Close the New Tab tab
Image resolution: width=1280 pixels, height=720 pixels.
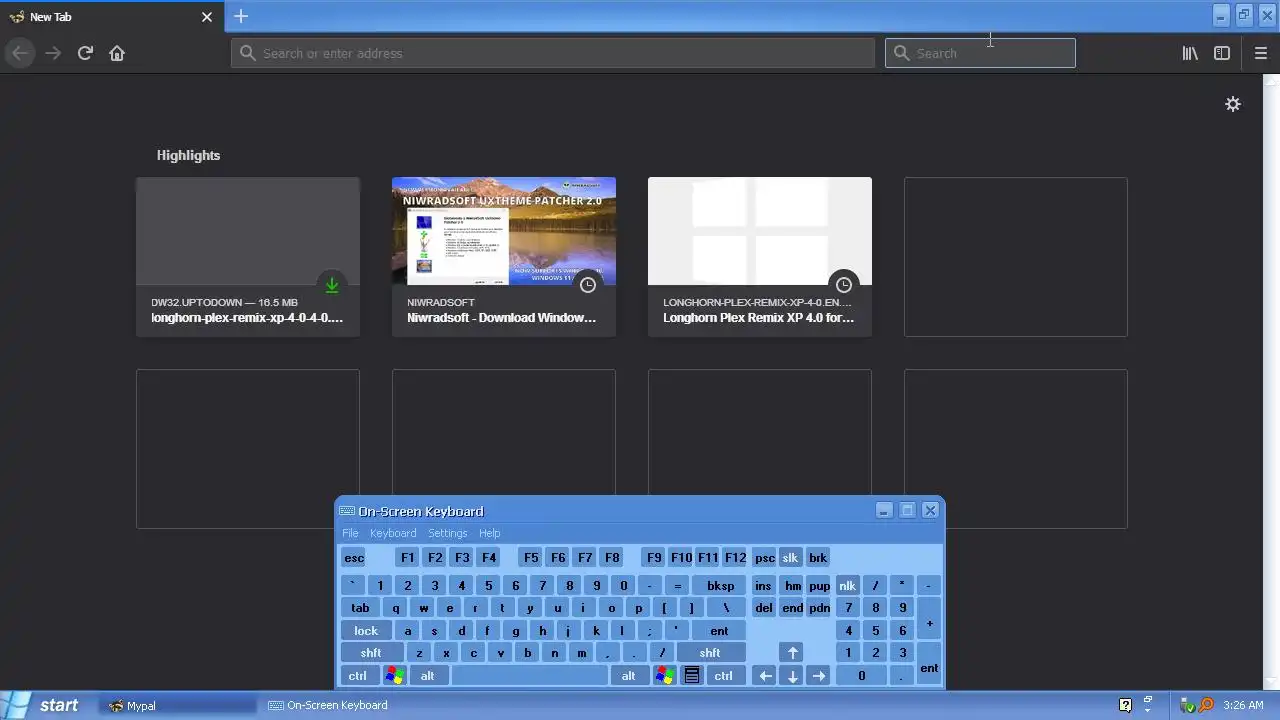[x=207, y=17]
